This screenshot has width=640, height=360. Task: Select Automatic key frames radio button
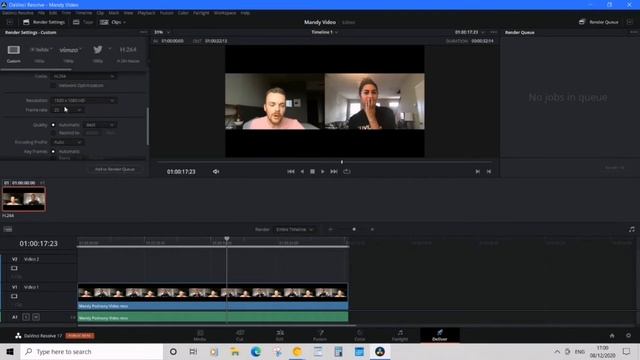[x=53, y=151]
